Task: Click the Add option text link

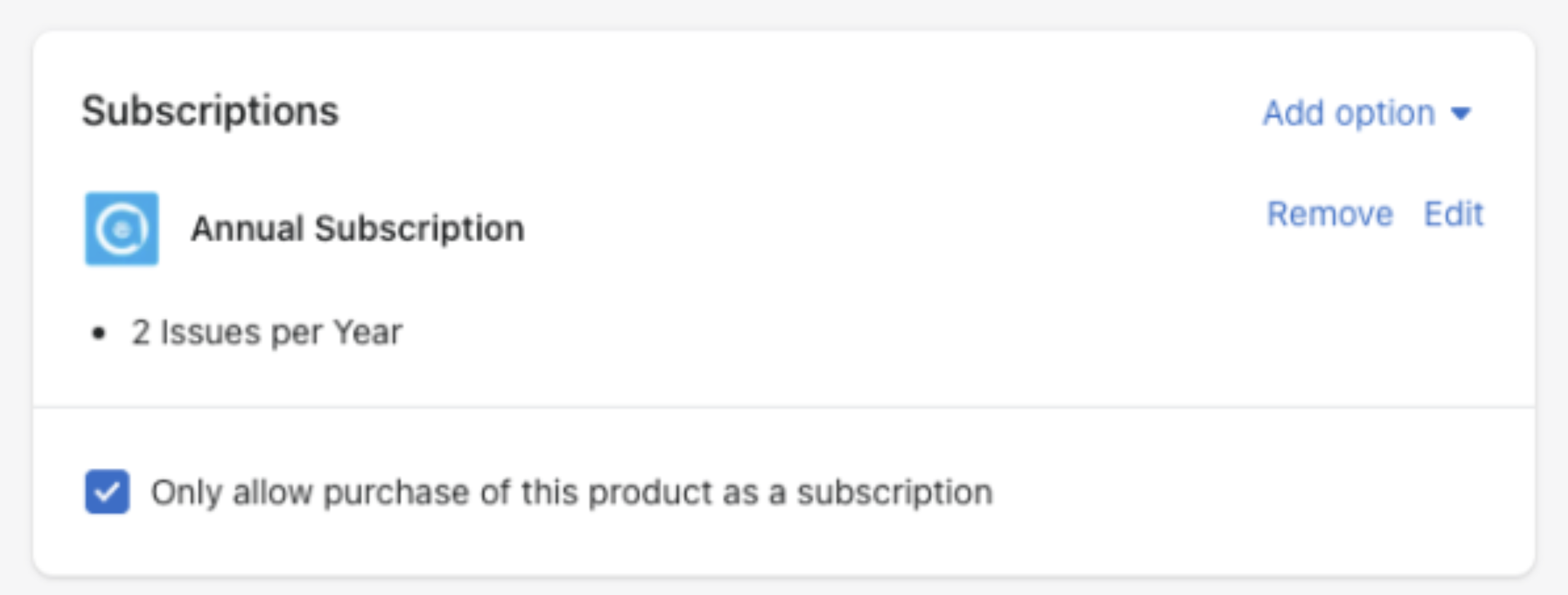Action: coord(1349,113)
